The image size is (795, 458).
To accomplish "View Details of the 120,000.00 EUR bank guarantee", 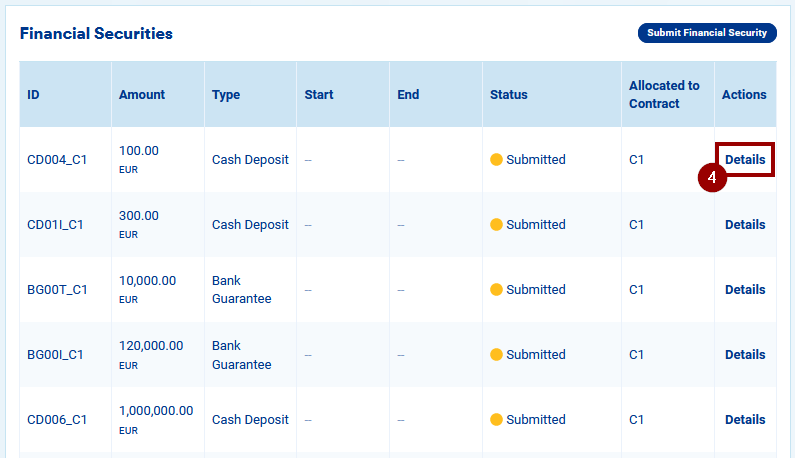I will pyautogui.click(x=745, y=355).
